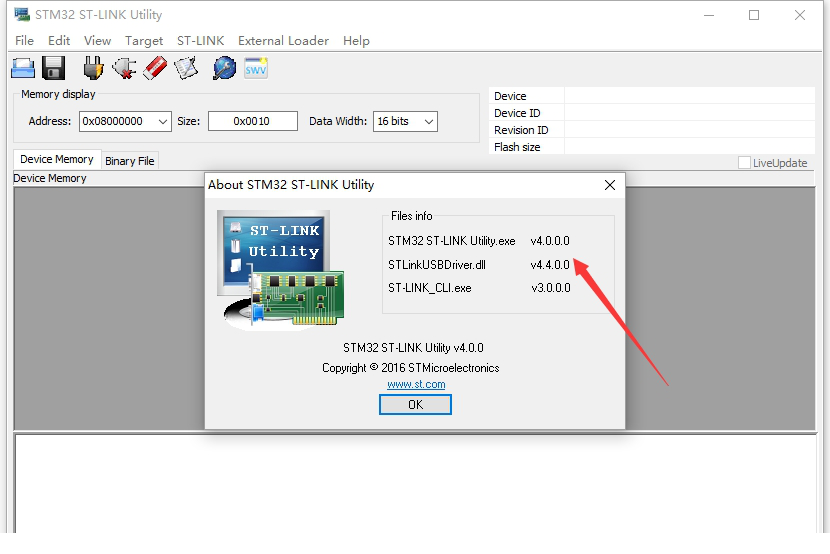Open the File menu
This screenshot has width=830, height=554.
coord(24,41)
